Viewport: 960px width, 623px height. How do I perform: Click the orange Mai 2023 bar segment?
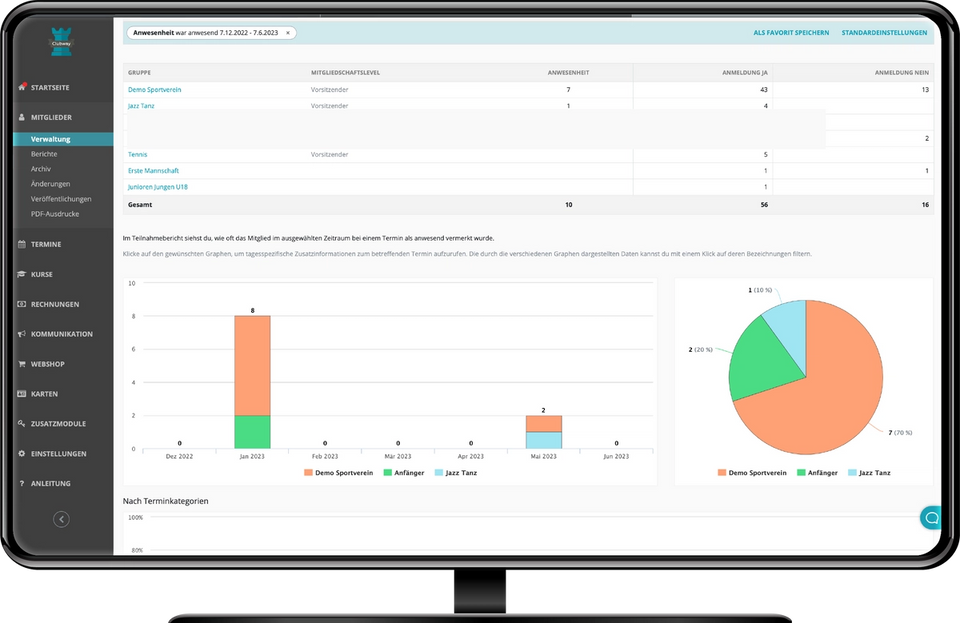[544, 423]
